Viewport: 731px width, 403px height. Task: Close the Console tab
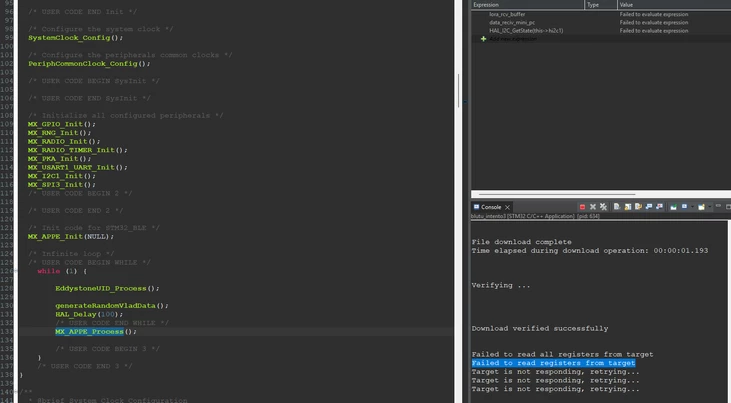point(507,207)
